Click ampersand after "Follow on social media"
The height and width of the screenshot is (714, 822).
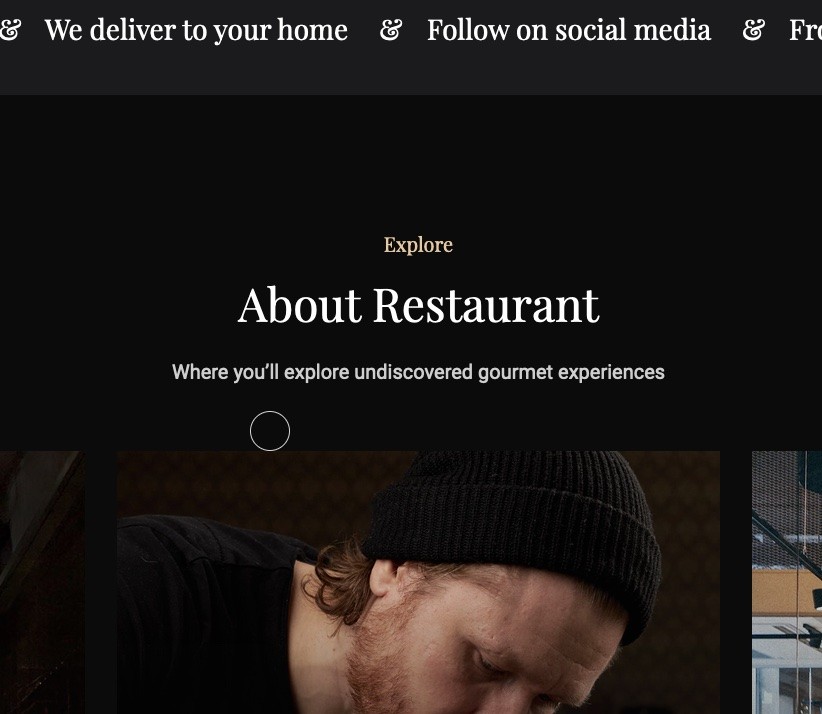point(754,30)
